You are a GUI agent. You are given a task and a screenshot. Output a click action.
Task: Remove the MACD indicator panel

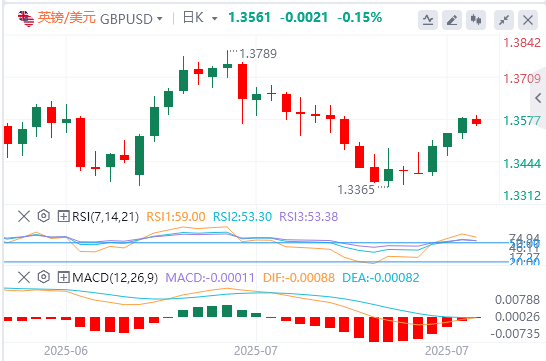(x=24, y=277)
